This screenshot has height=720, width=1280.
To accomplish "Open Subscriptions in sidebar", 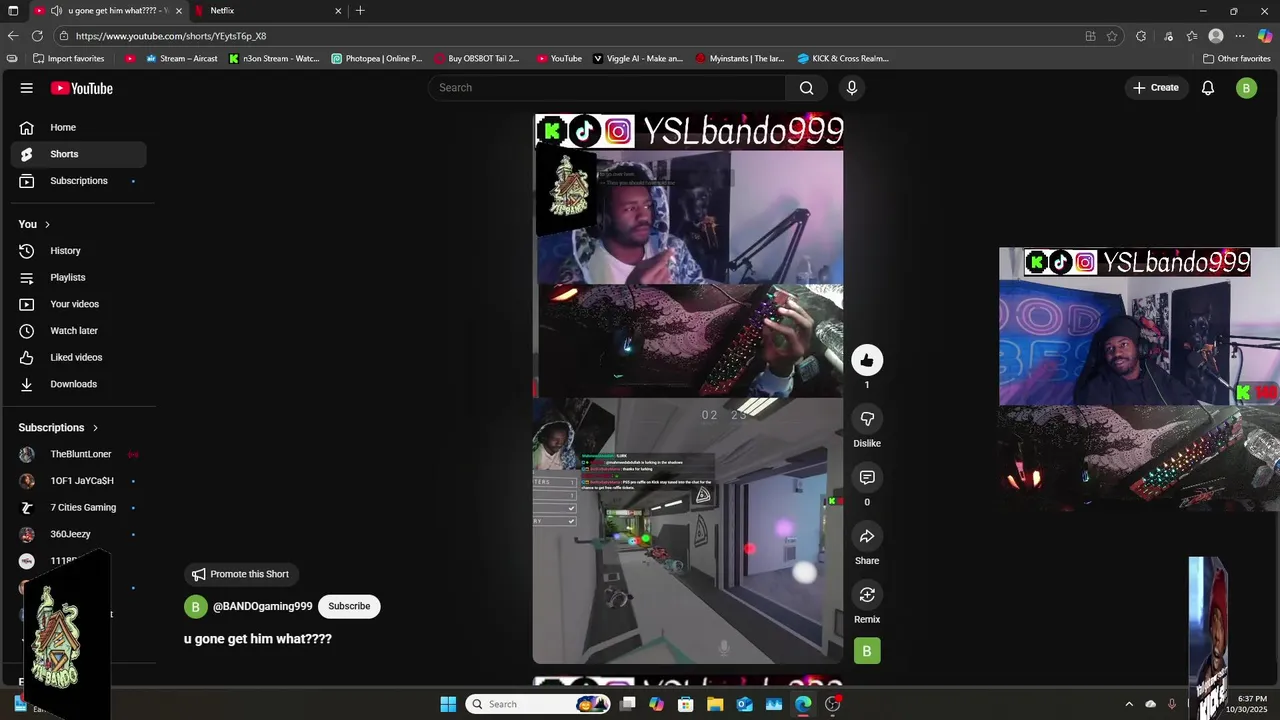I will coord(78,181).
